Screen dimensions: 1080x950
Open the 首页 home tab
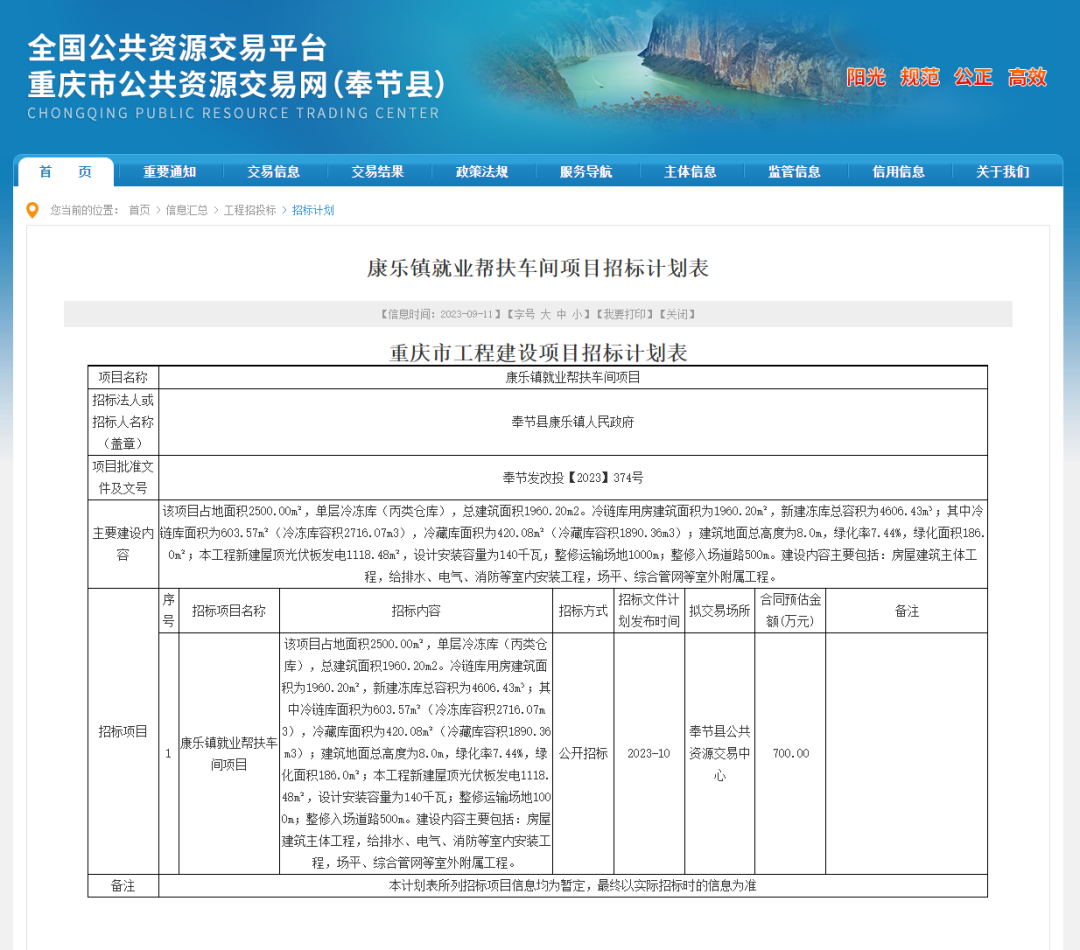point(65,172)
